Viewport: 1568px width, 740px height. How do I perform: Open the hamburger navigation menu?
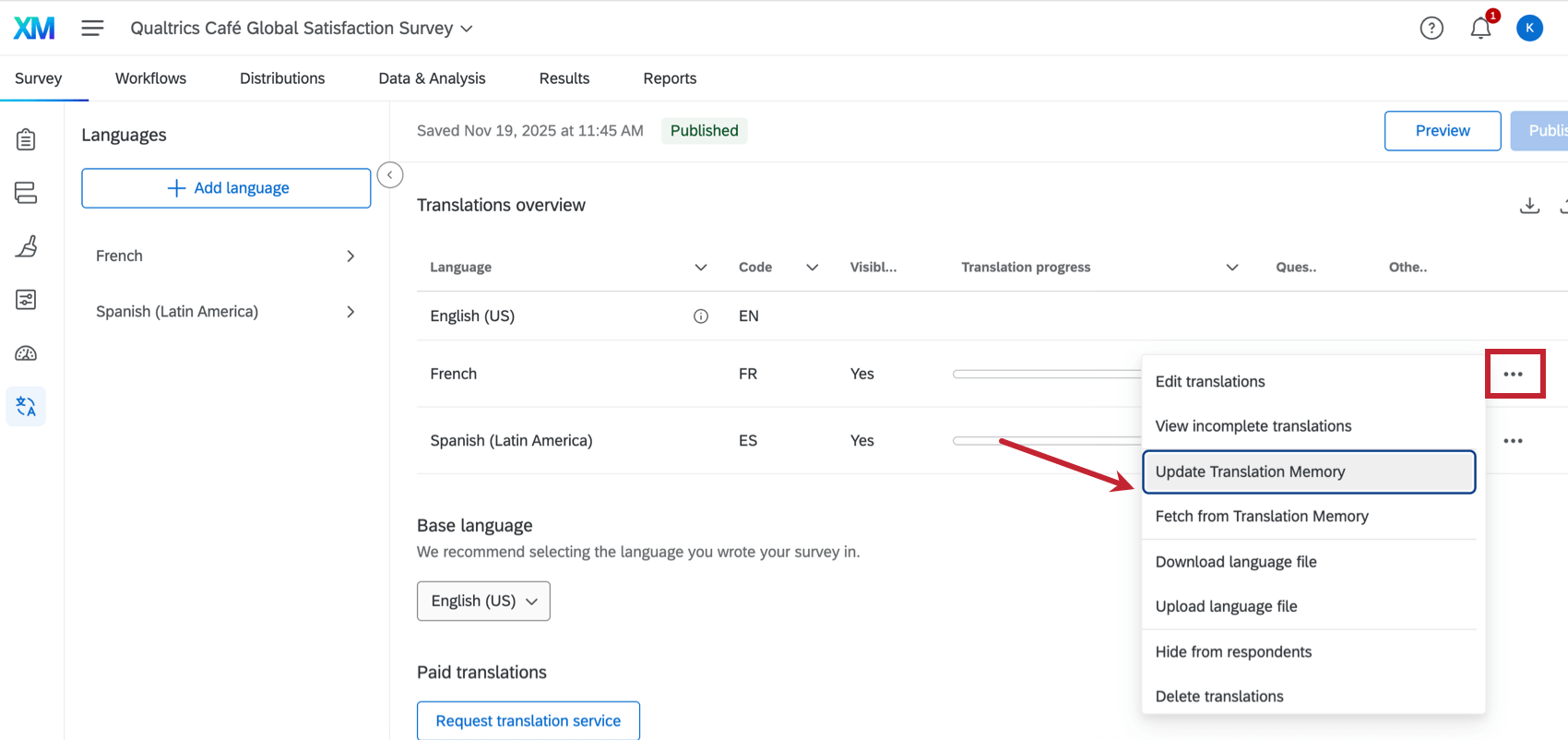(x=92, y=29)
